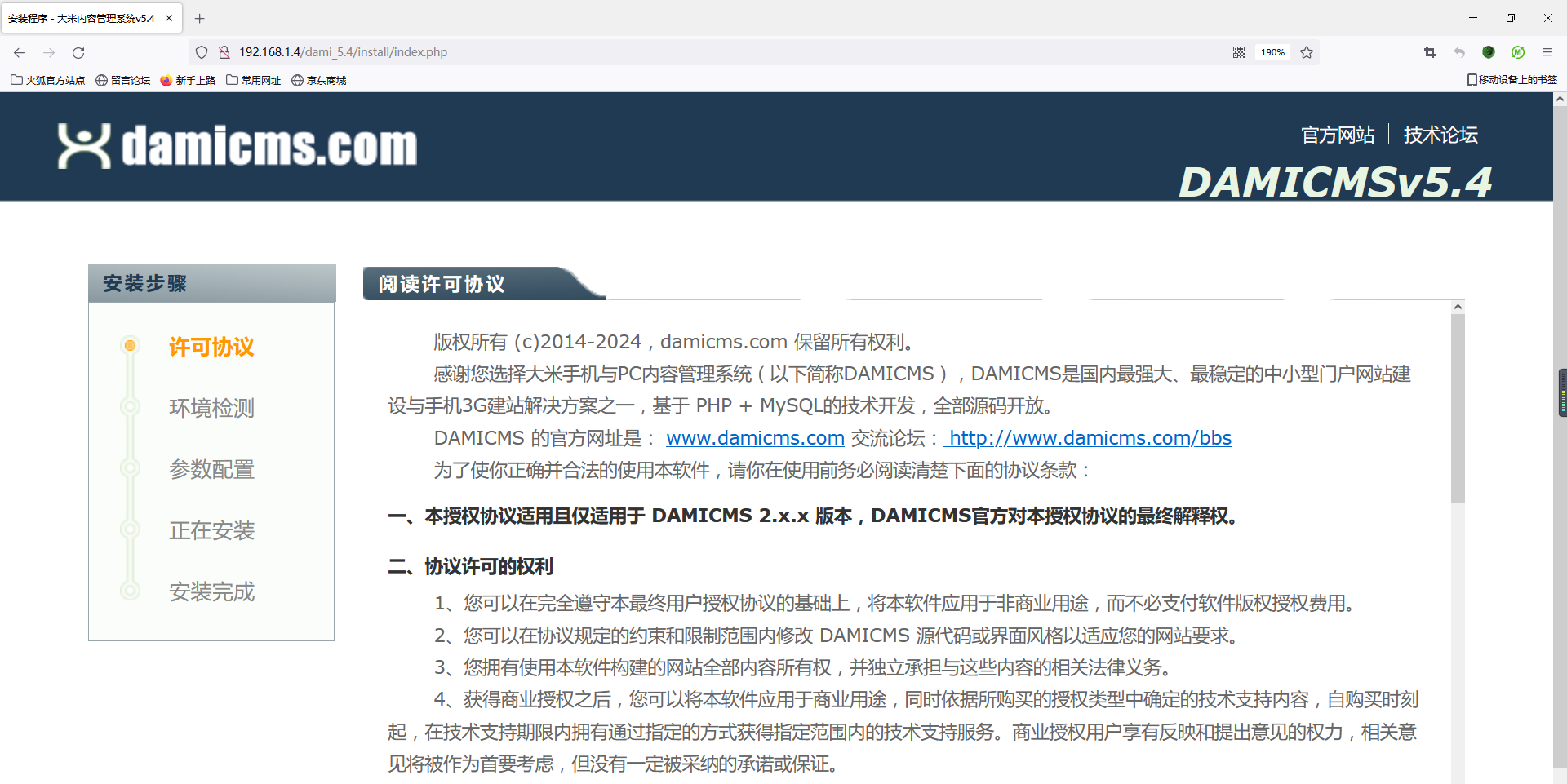1567x784 pixels.
Task: Click the 190% zoom level indicator
Action: click(x=1272, y=51)
